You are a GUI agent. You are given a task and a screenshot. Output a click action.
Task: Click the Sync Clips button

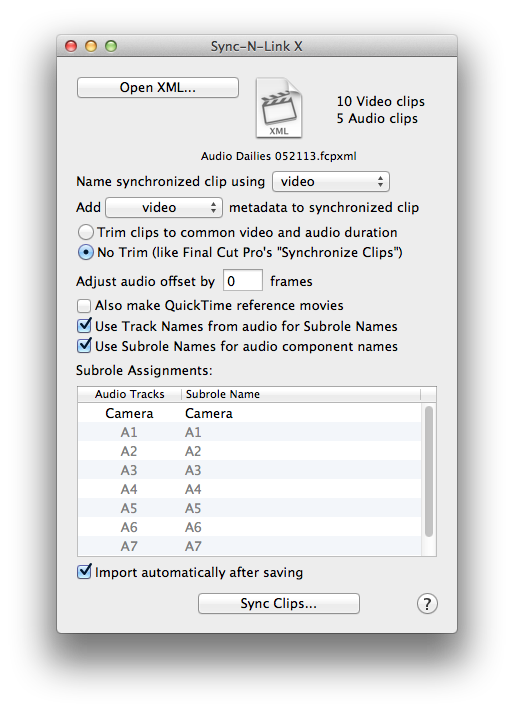tap(279, 603)
